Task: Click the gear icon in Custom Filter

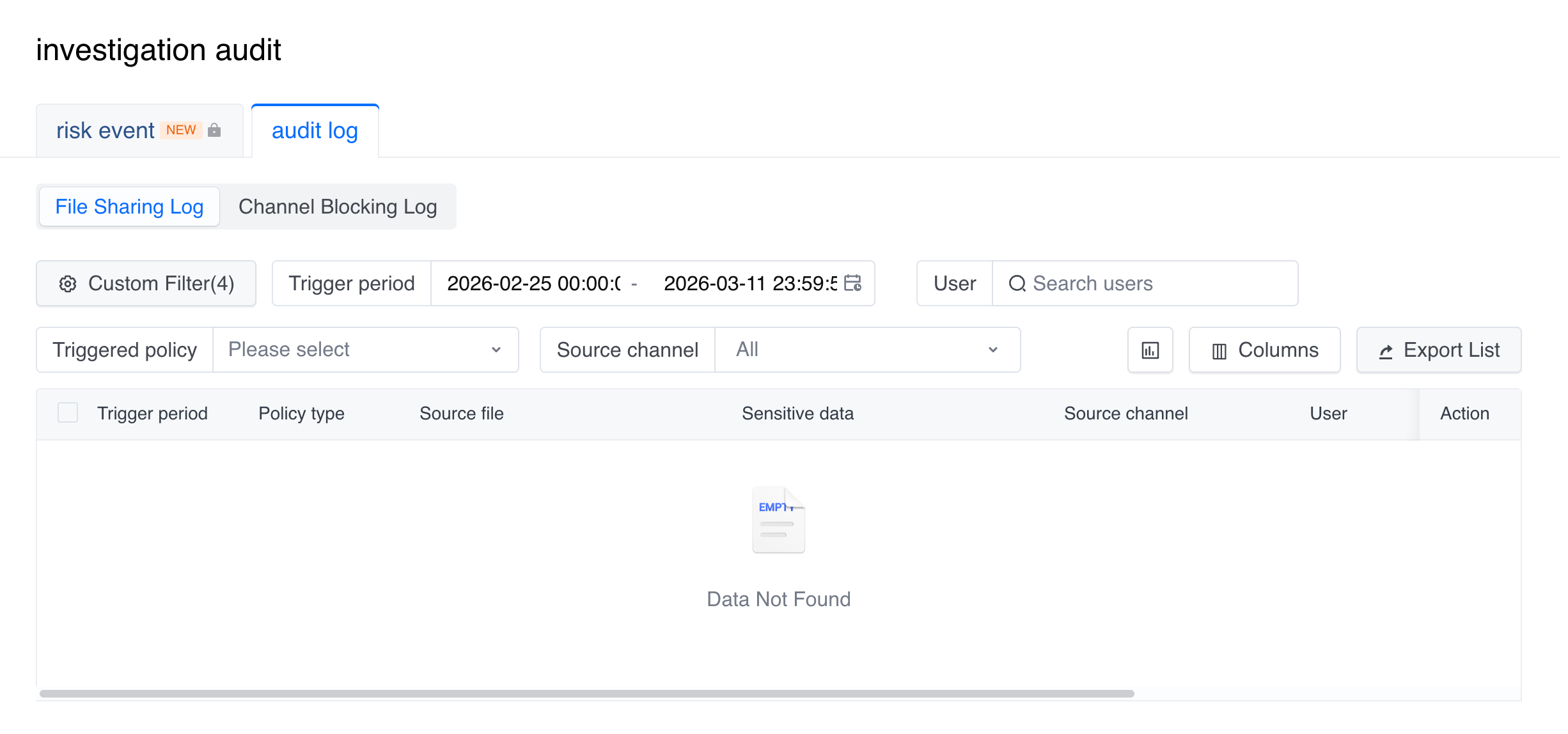Action: [68, 284]
